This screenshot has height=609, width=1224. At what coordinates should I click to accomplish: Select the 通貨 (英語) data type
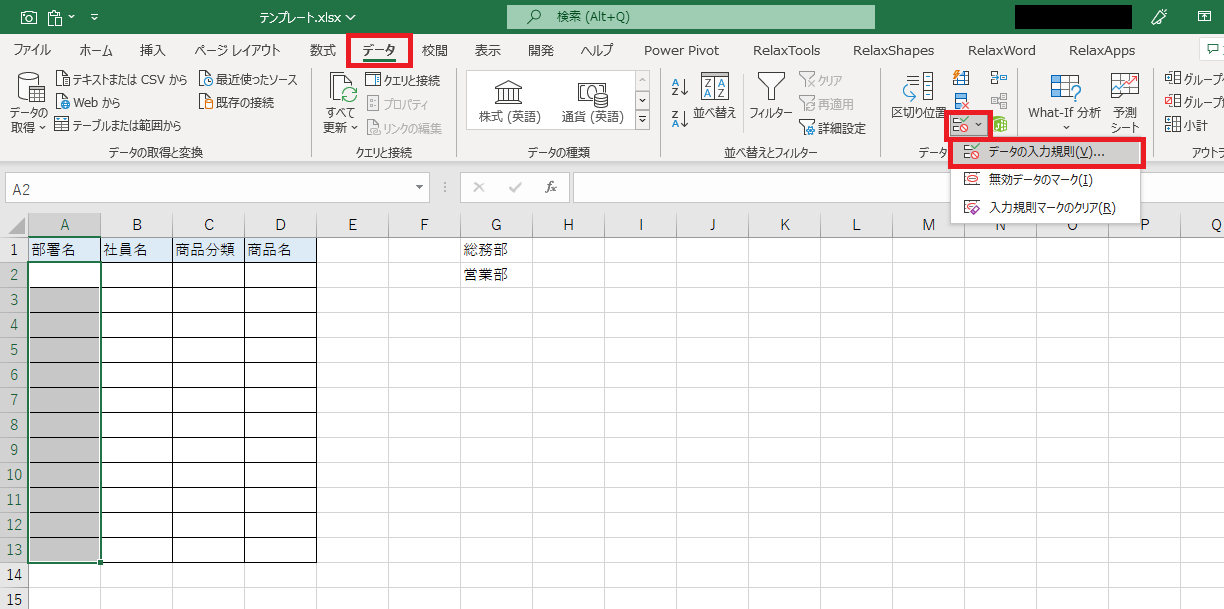(592, 103)
